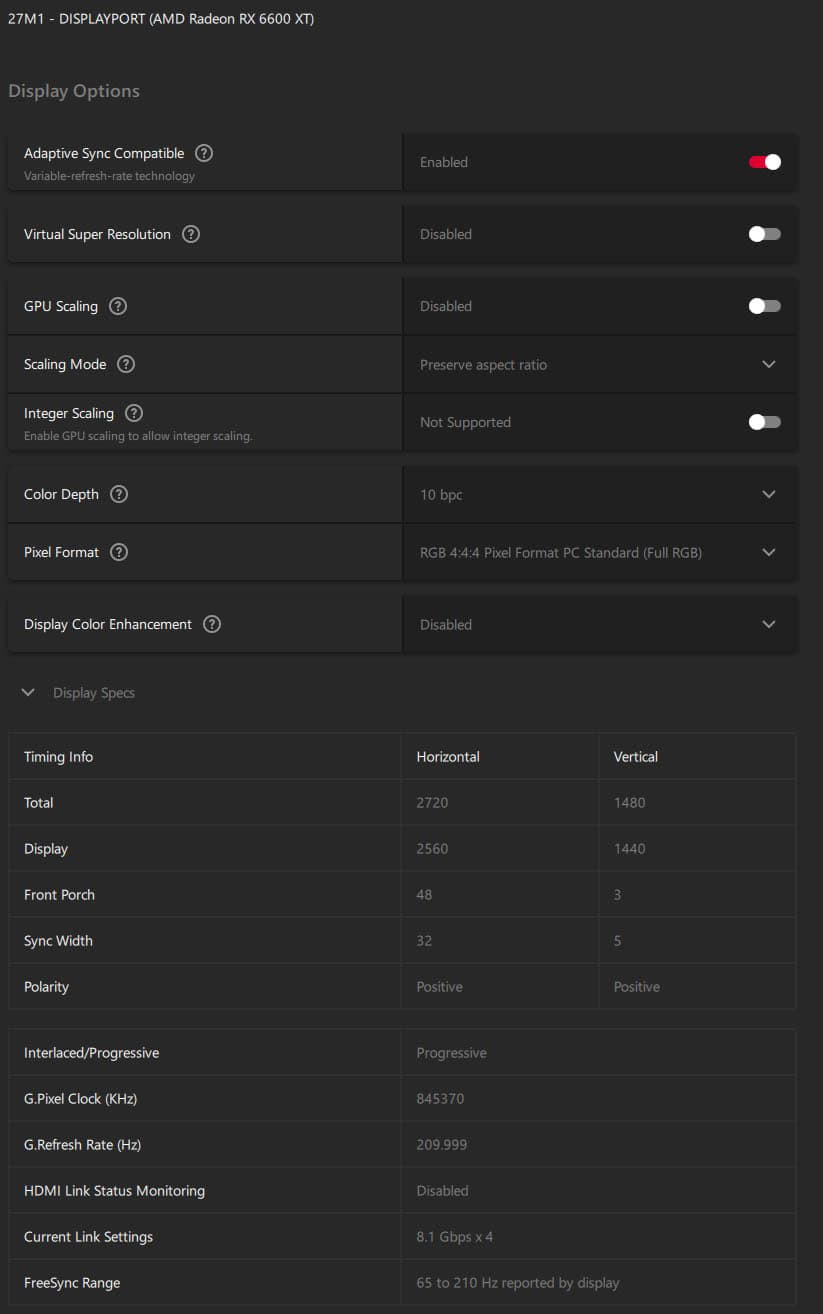Disable the Adaptive Sync Compatible toggle
The image size is (823, 1314).
point(764,162)
